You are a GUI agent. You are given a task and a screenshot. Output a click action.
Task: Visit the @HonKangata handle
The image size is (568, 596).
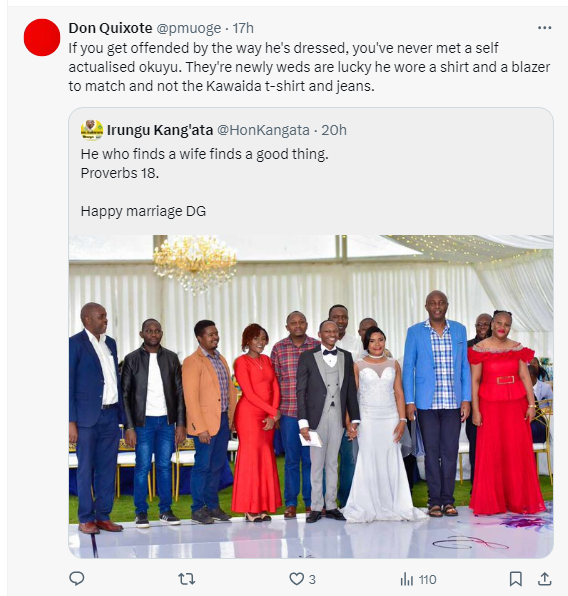[x=263, y=130]
